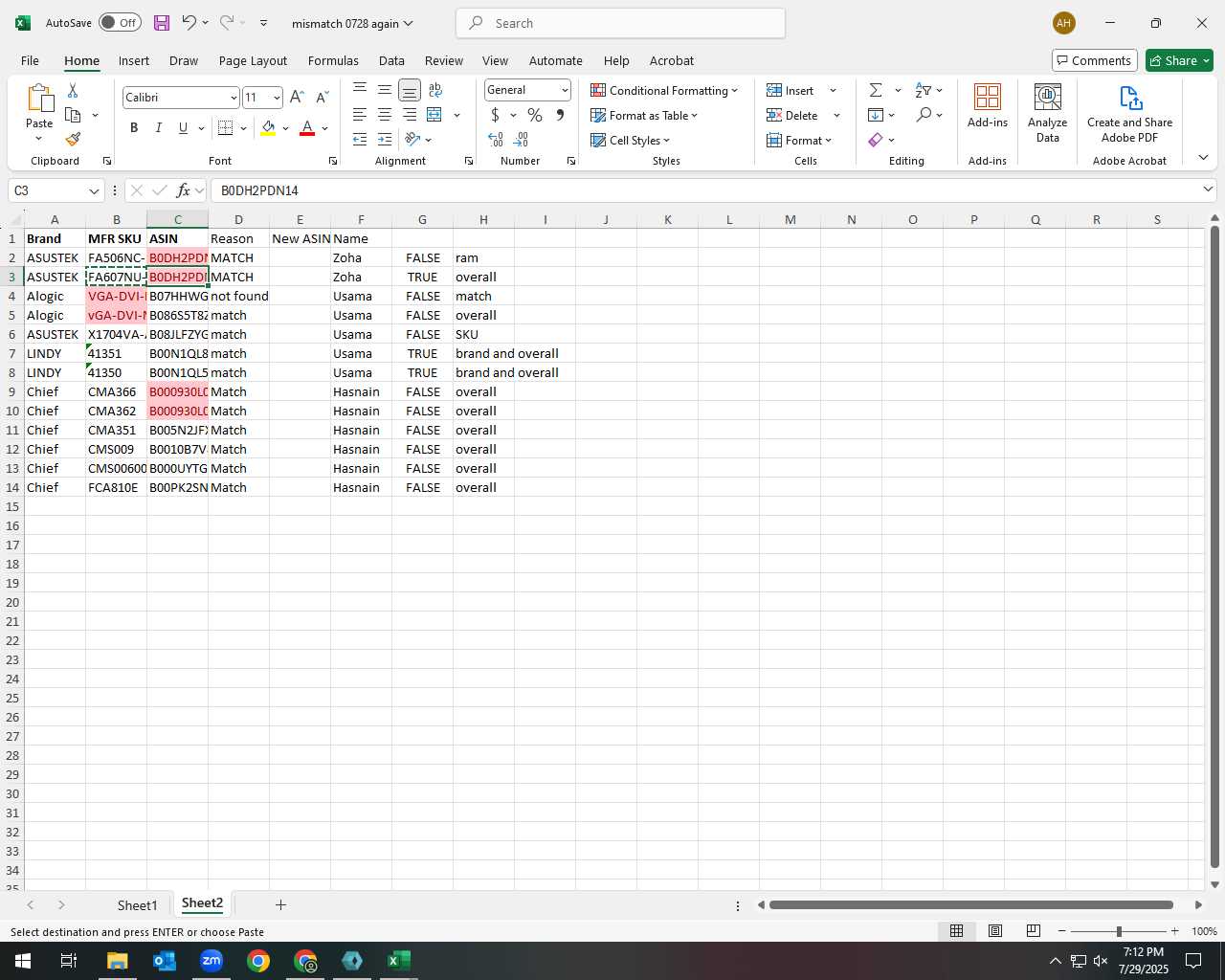The width and height of the screenshot is (1225, 980).
Task: Add a new sheet with plus icon
Action: [x=280, y=904]
